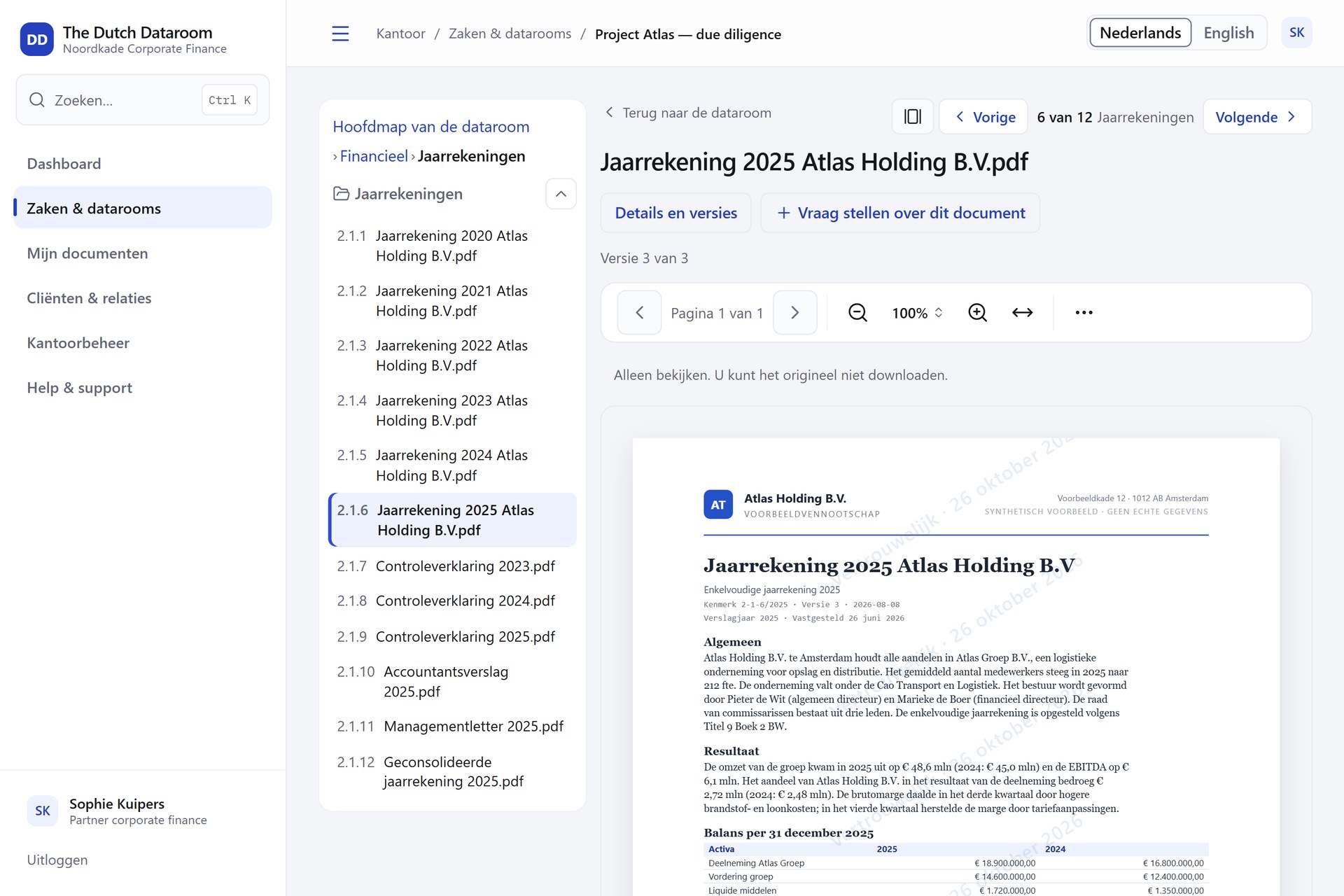Switch language to Nederlands

[x=1140, y=33]
